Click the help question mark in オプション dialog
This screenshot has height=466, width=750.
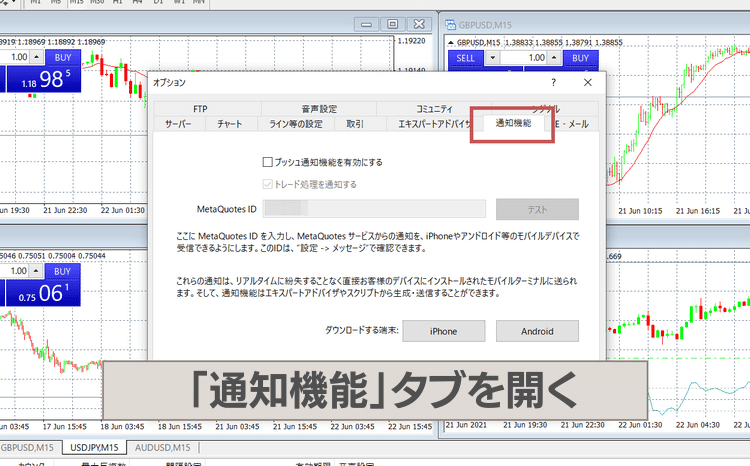tap(553, 82)
